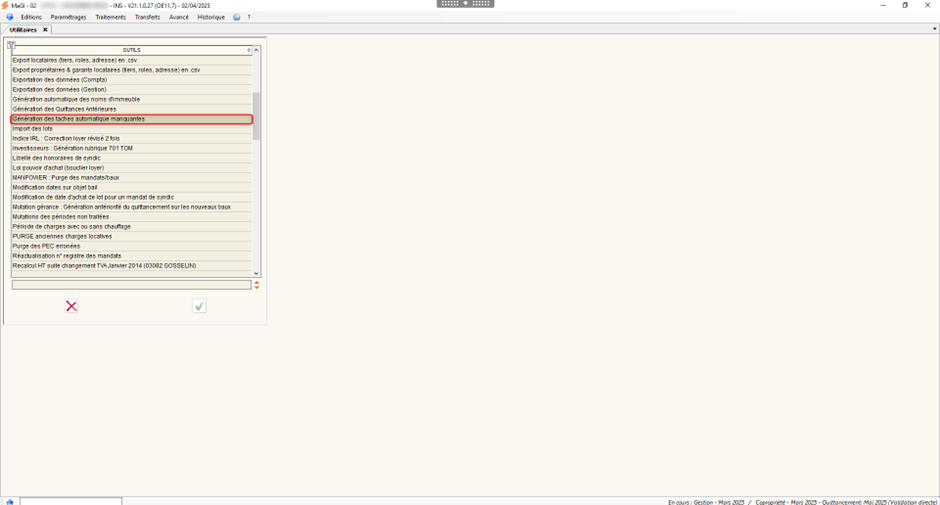Click the filter funnel icon above list
The height and width of the screenshot is (505, 940).
tap(11, 46)
